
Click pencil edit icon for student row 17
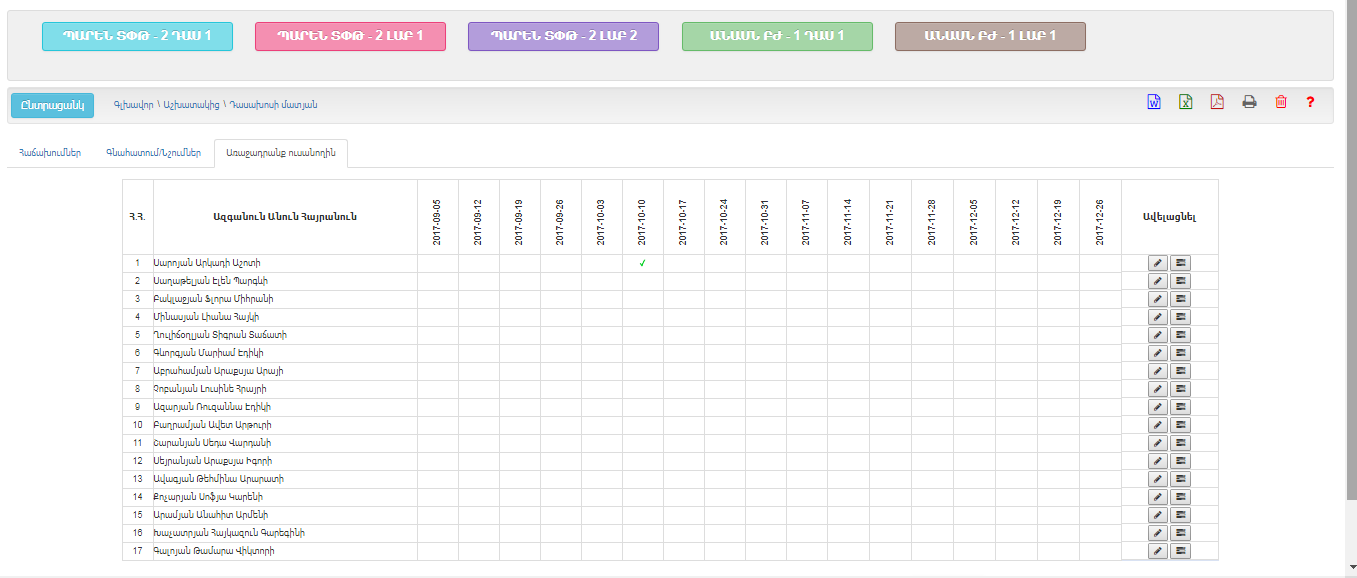click(x=1158, y=551)
